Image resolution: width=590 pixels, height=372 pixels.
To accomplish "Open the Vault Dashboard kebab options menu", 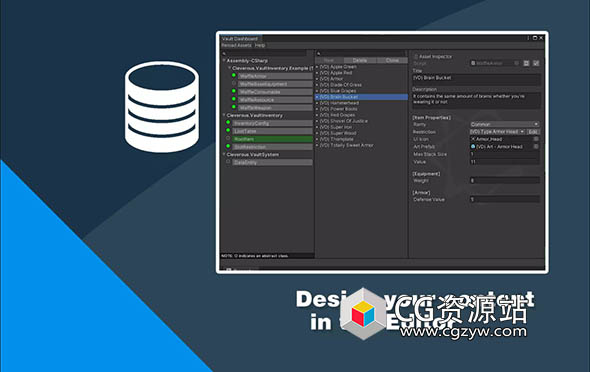I will [x=528, y=38].
